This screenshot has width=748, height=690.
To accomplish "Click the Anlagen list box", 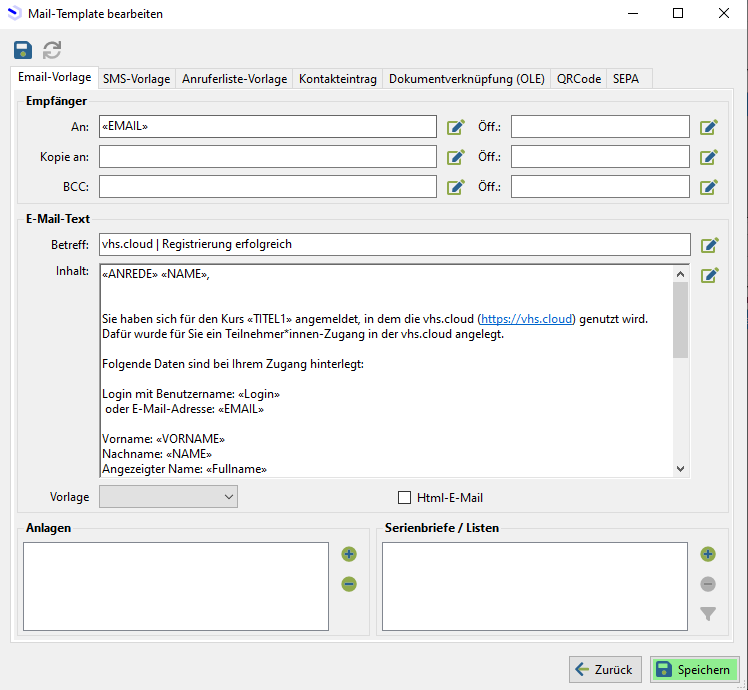I will (x=176, y=586).
